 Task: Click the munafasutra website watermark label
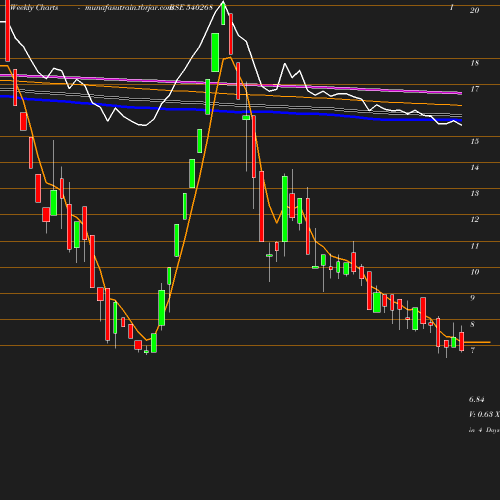pyautogui.click(x=127, y=8)
